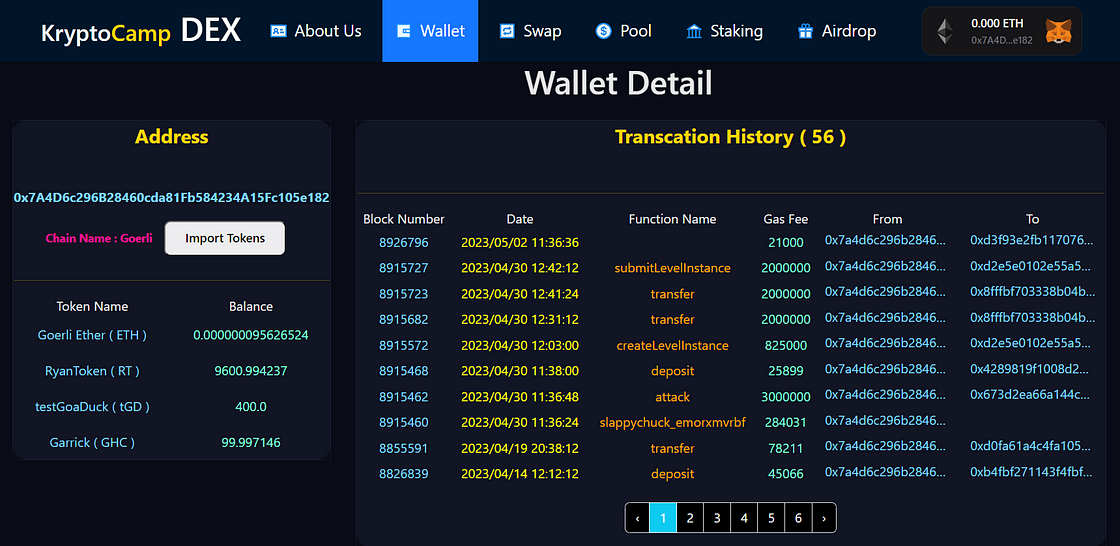Click To address 0xd3f93e2fb117076...
1120x546 pixels.
coord(1031,242)
